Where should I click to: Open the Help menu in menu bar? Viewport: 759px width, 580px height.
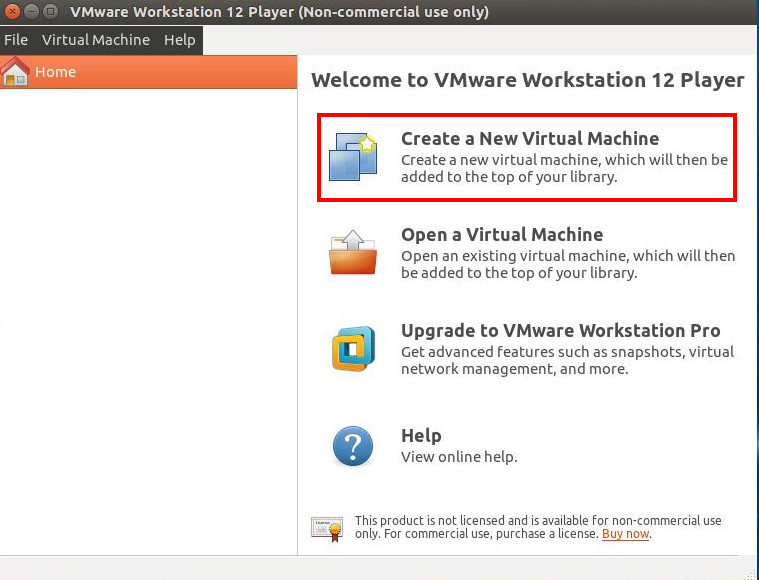coord(180,40)
